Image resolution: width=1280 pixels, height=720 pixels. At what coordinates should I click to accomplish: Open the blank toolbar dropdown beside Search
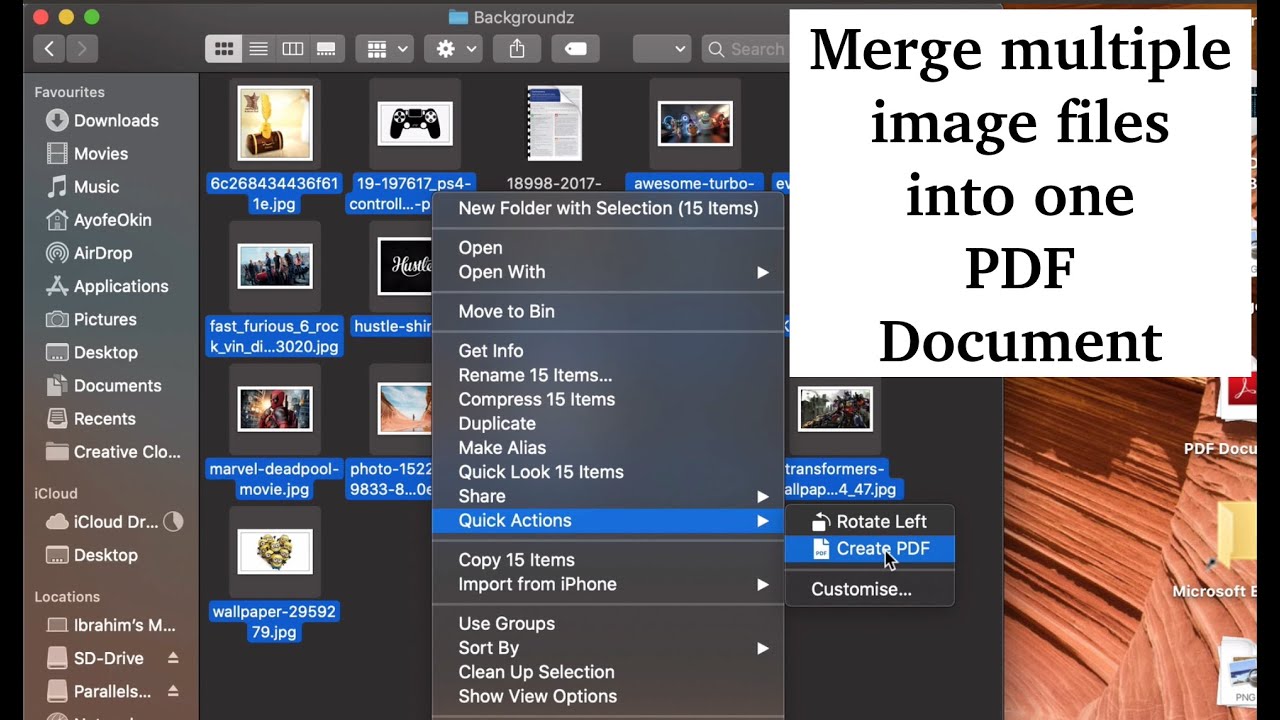[x=662, y=48]
